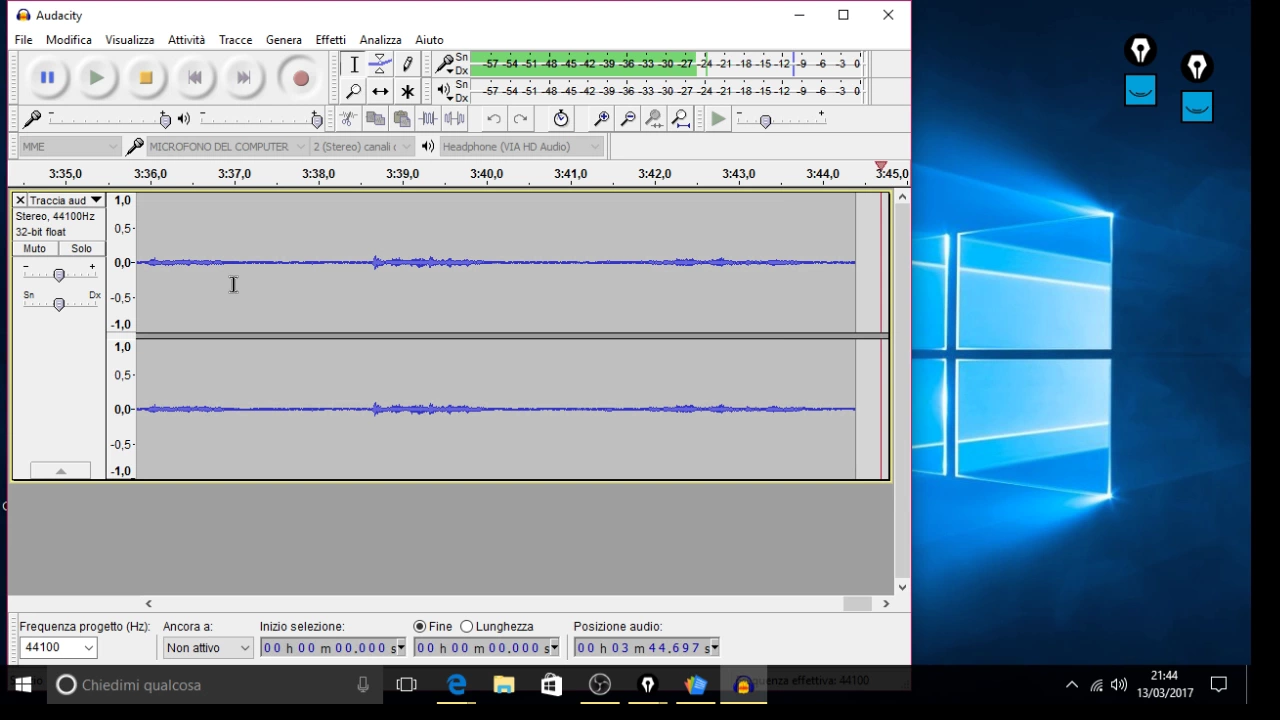Open the Visualizza menu
This screenshot has width=1280, height=720.
click(x=130, y=40)
